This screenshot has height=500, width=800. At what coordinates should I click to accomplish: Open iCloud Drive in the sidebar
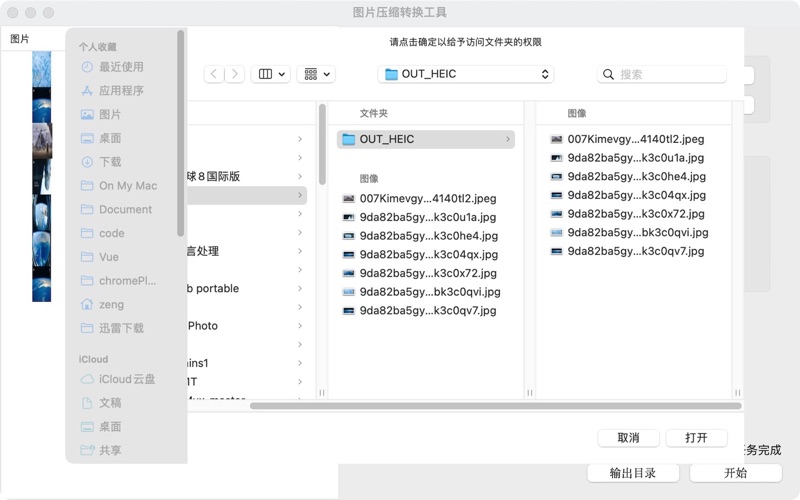(127, 379)
